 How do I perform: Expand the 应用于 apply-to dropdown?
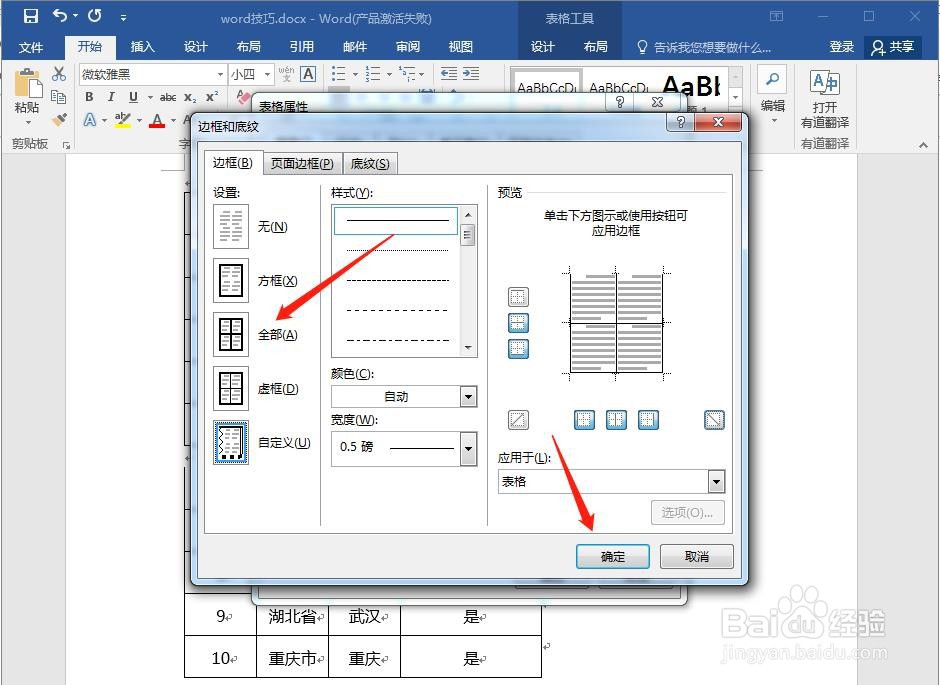tap(716, 481)
